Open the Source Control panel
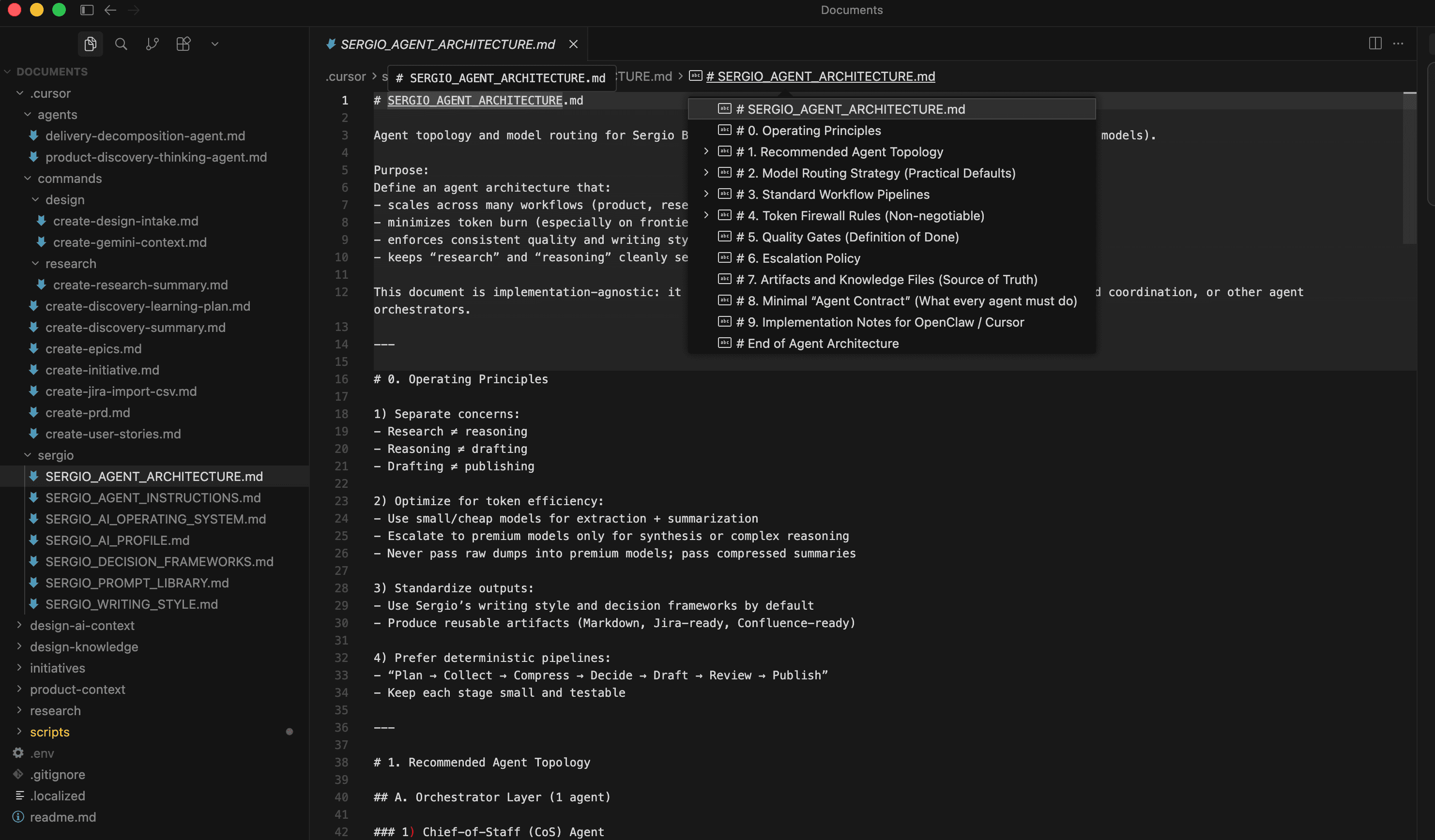The height and width of the screenshot is (840, 1435). click(x=152, y=44)
